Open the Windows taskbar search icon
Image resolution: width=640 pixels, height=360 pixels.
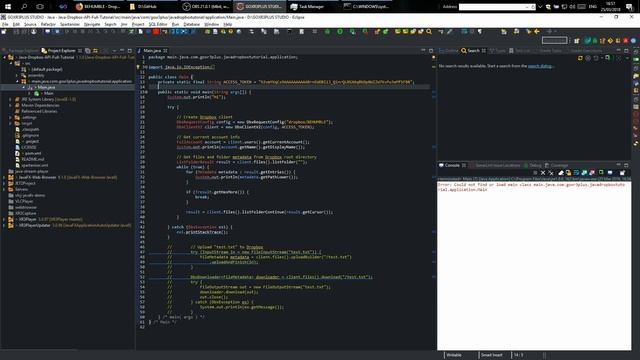click(x=24, y=7)
